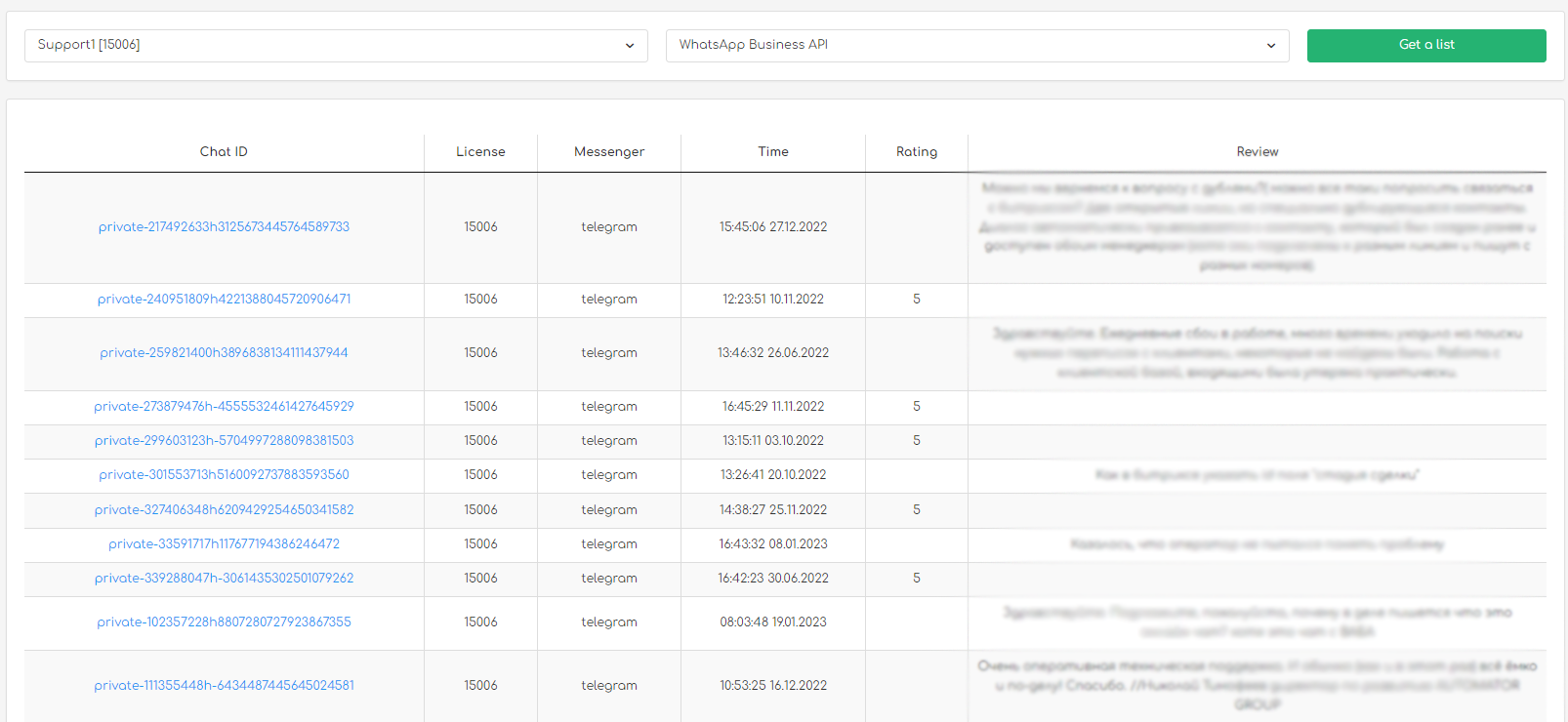Viewport: 1568px width, 722px height.
Task: Select chat private-299603123h-5704997288098381503
Action: coord(224,441)
